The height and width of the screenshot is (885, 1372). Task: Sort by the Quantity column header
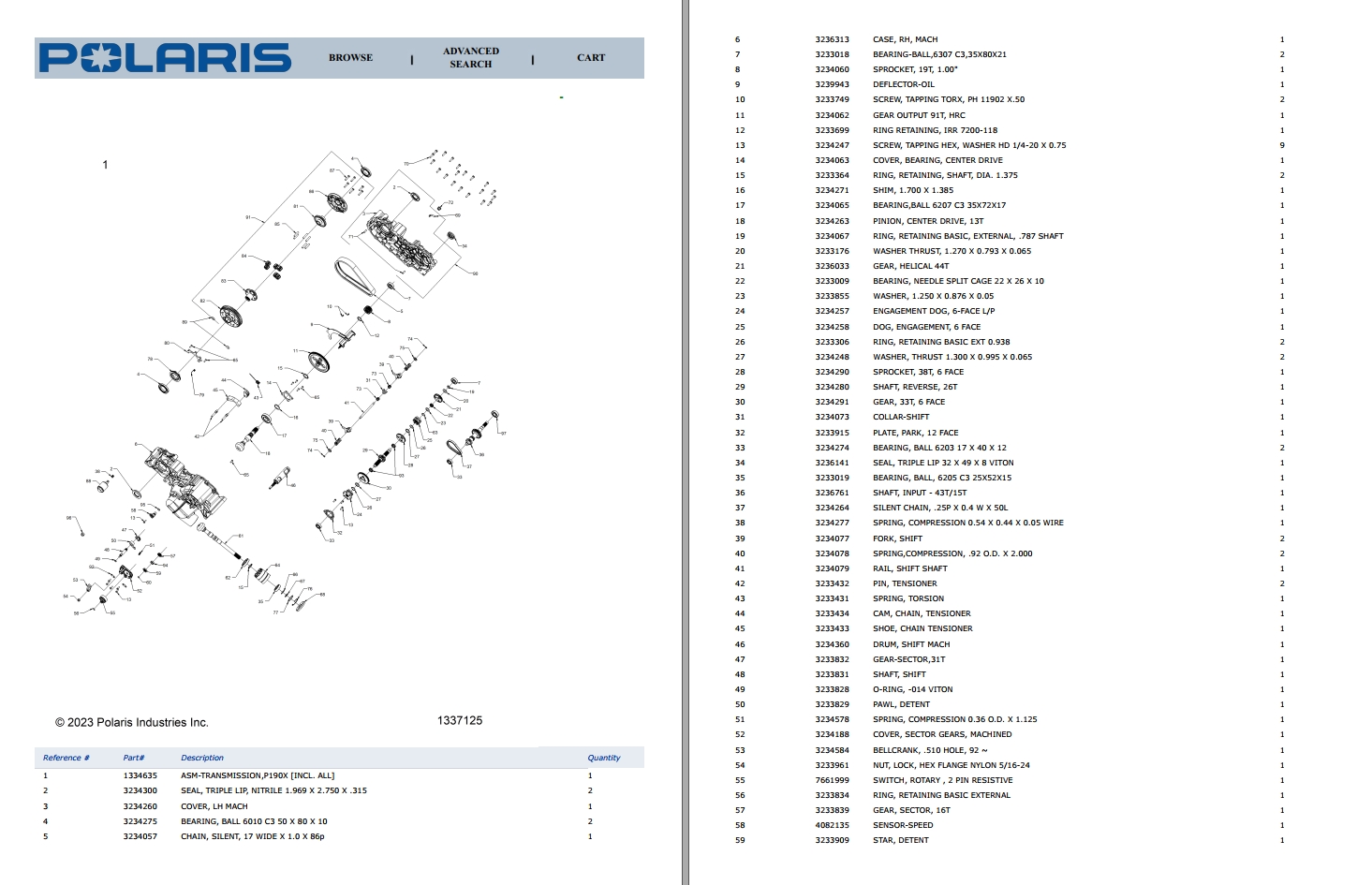click(x=604, y=757)
